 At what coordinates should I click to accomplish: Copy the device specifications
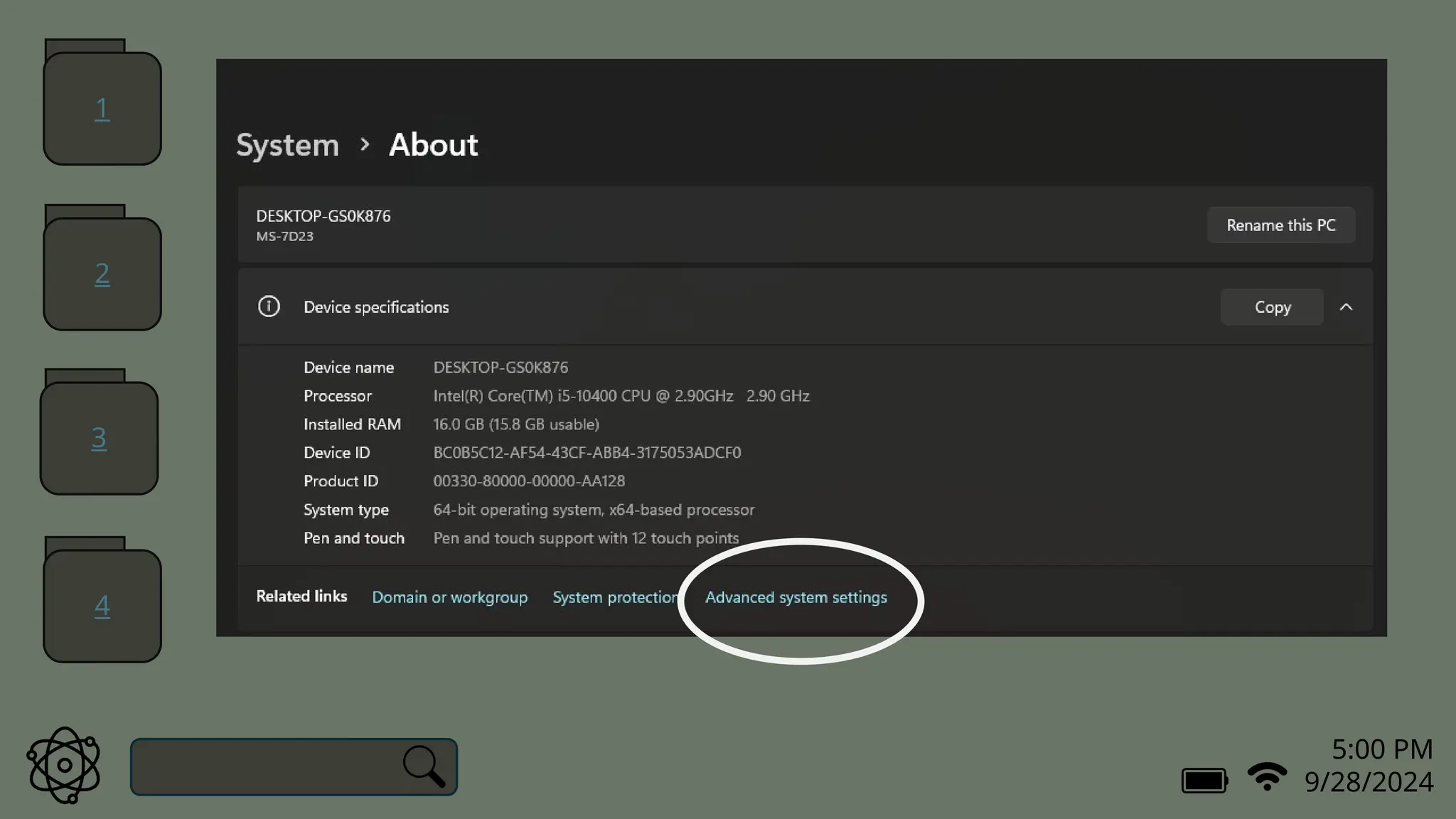(1272, 307)
